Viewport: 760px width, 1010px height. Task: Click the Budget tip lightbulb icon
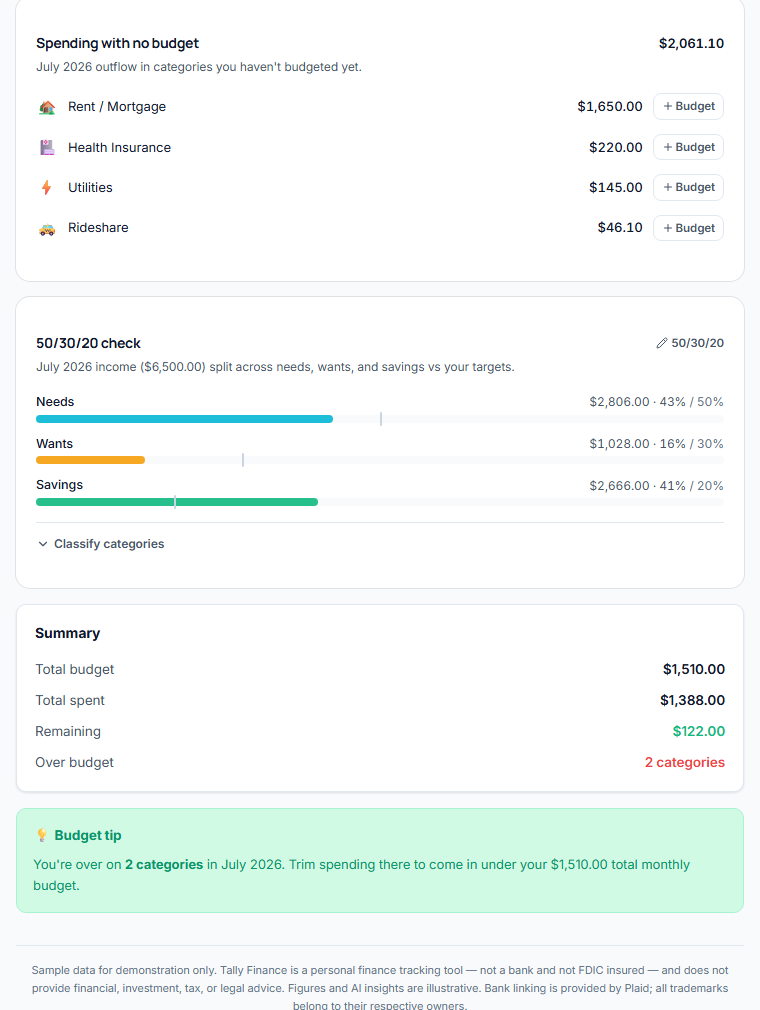[42, 835]
